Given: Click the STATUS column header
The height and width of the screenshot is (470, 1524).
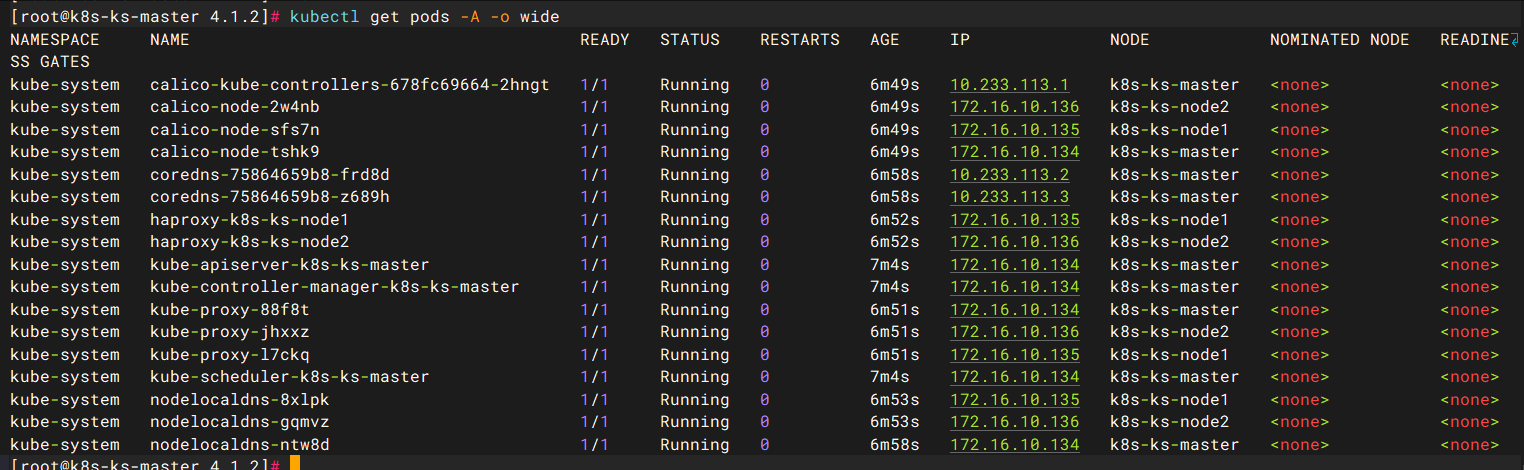Looking at the screenshot, I should pyautogui.click(x=690, y=40).
